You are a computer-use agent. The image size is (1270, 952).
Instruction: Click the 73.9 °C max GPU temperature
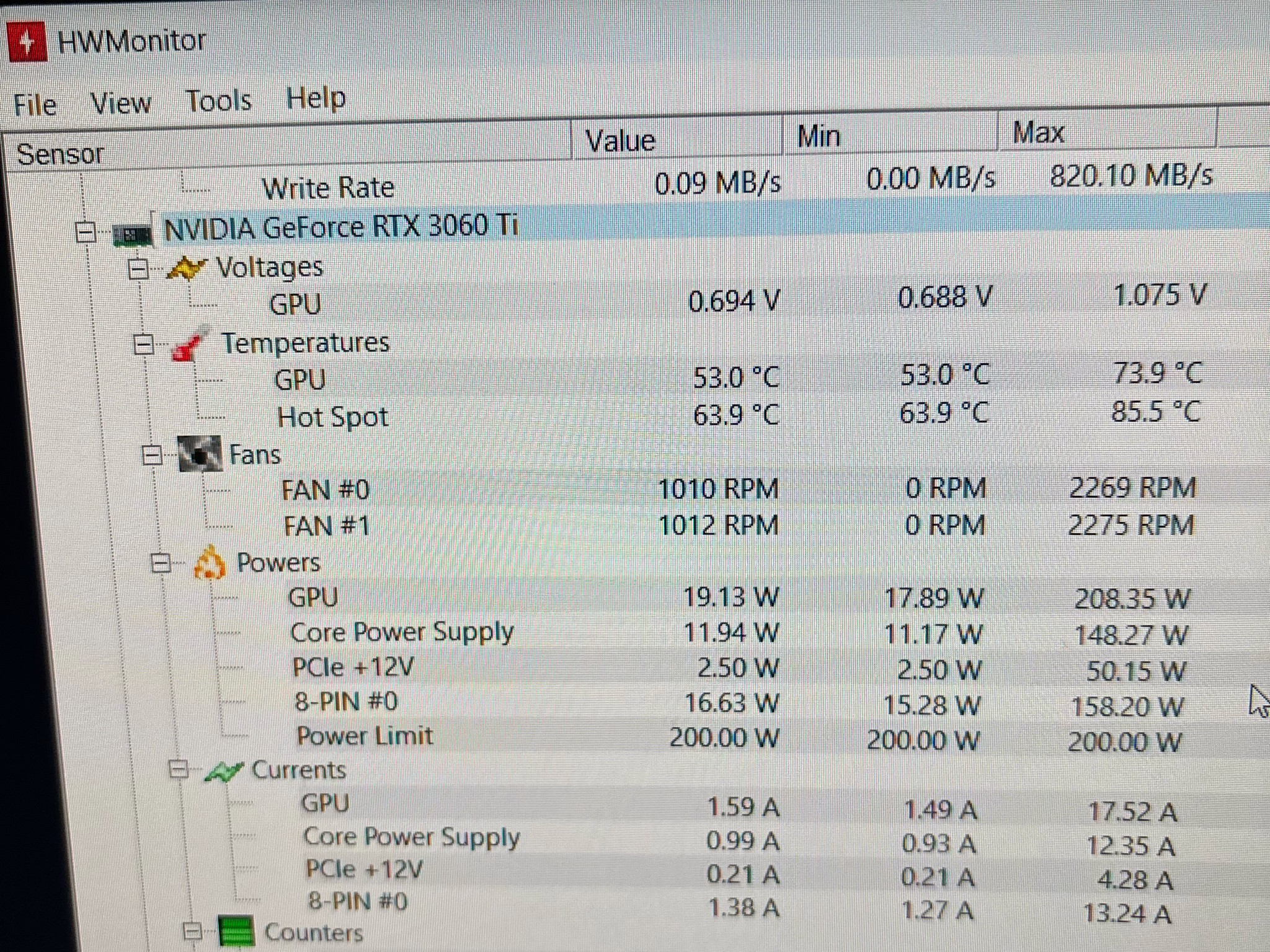click(x=1158, y=373)
